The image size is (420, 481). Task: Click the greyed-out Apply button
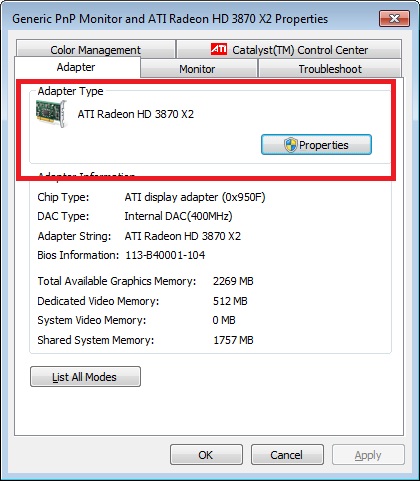coord(368,455)
